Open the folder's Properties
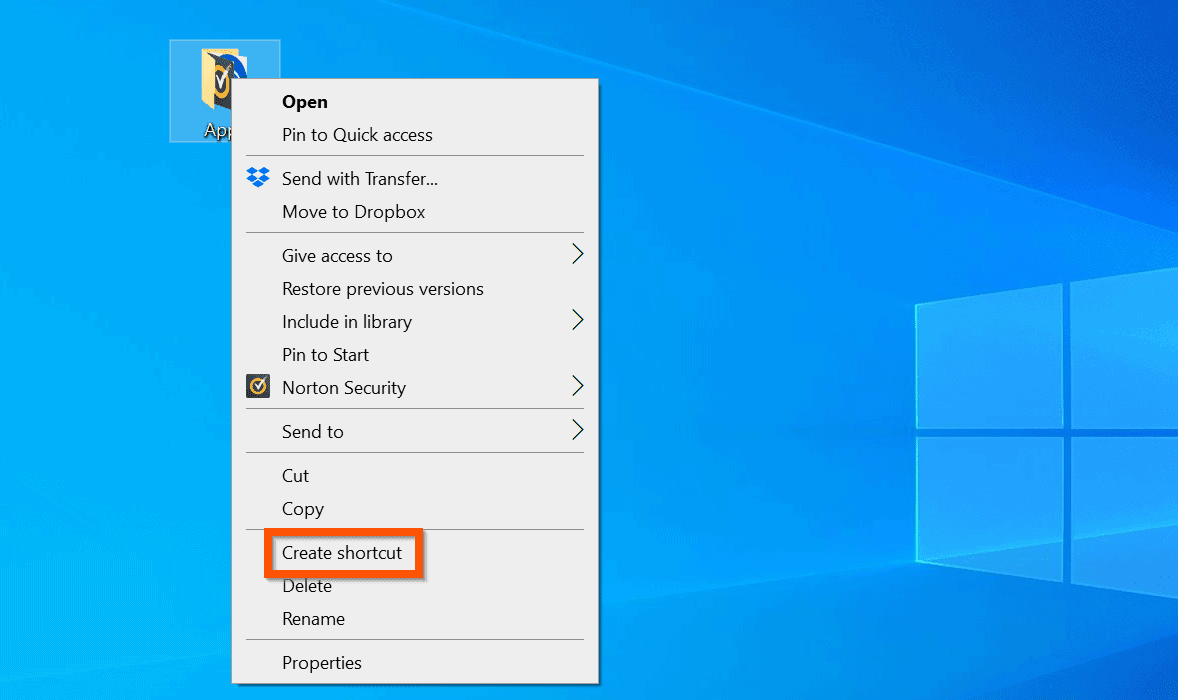 coord(322,662)
